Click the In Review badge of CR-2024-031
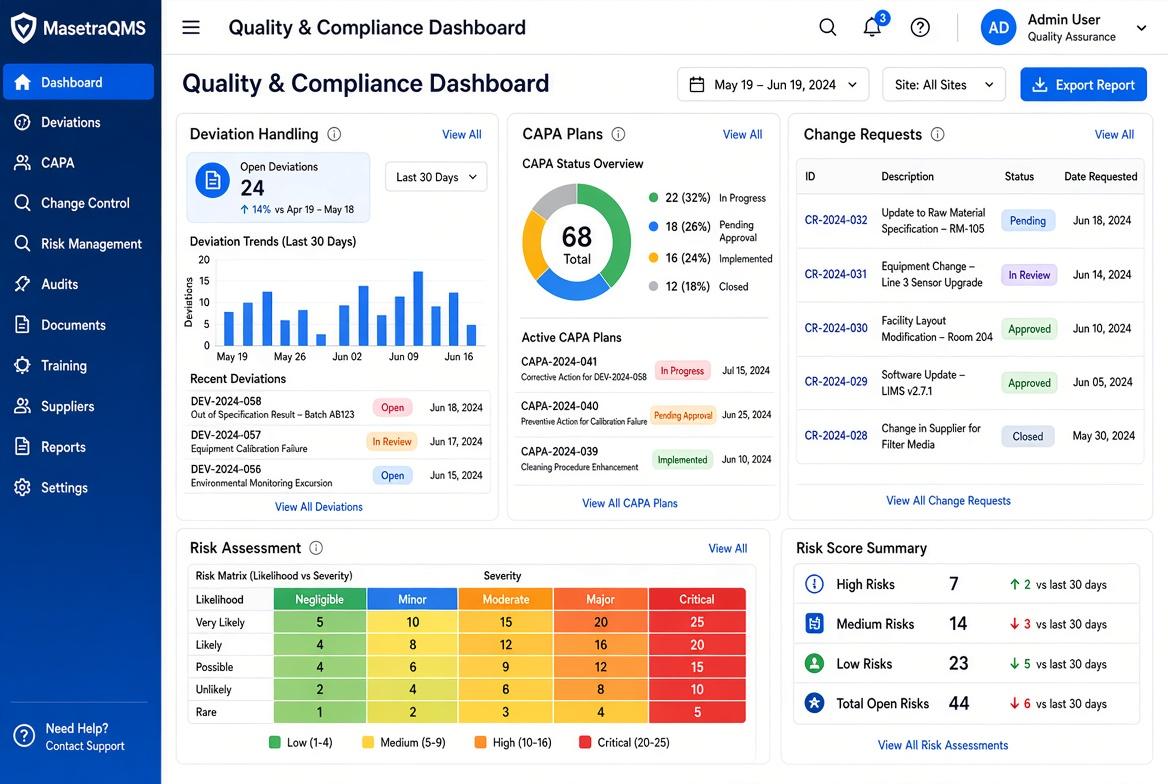 tap(1029, 275)
